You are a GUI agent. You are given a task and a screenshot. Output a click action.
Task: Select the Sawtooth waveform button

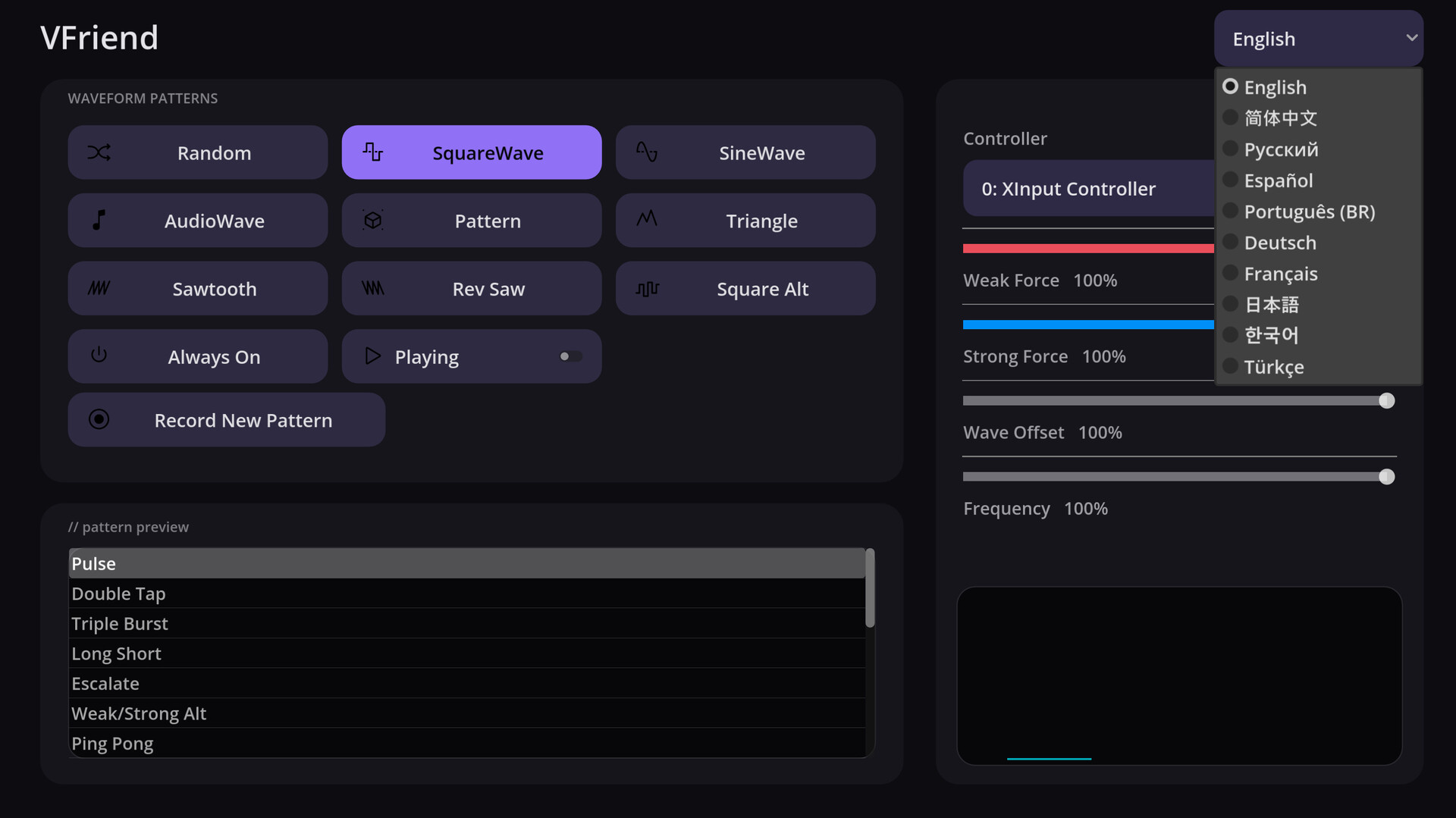click(198, 288)
